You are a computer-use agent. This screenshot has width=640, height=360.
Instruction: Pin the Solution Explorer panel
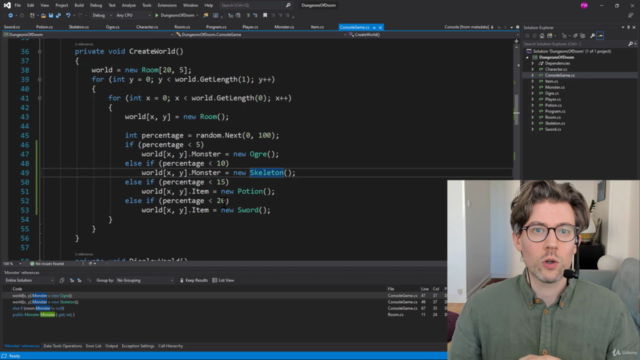coord(629,27)
